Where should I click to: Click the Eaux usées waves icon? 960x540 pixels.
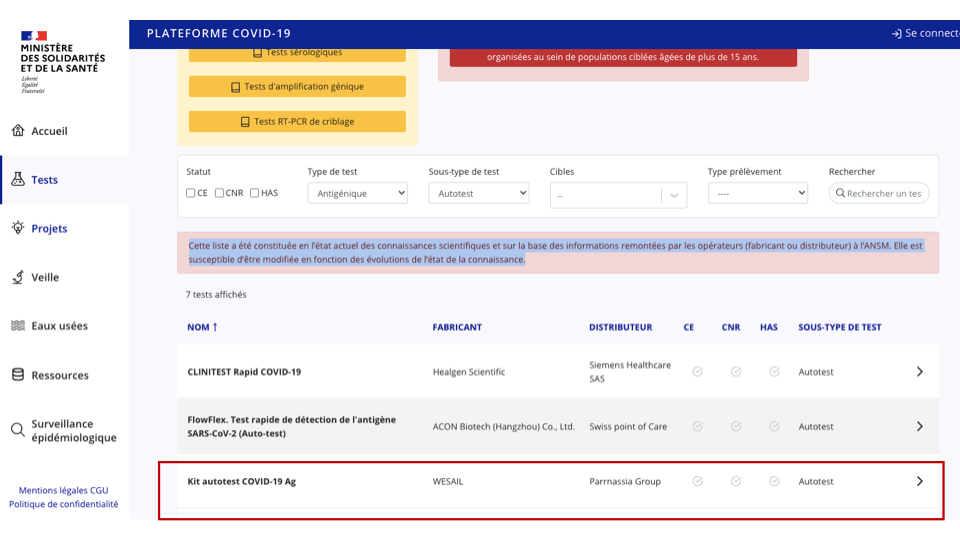click(18, 325)
